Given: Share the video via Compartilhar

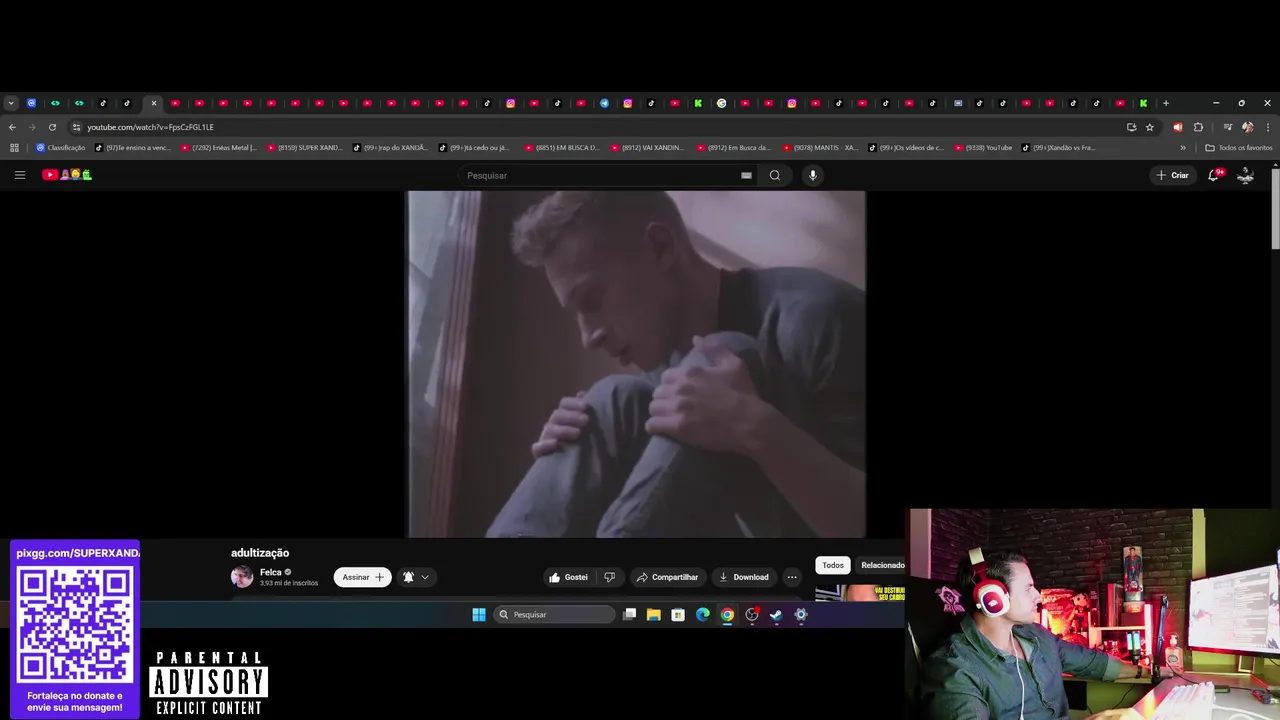Looking at the screenshot, I should click(x=667, y=577).
